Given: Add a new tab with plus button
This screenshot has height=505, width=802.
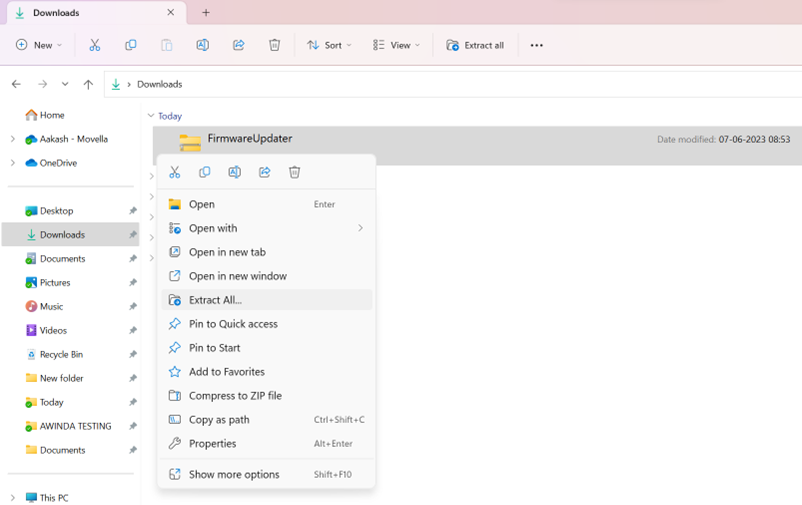Looking at the screenshot, I should (x=206, y=13).
